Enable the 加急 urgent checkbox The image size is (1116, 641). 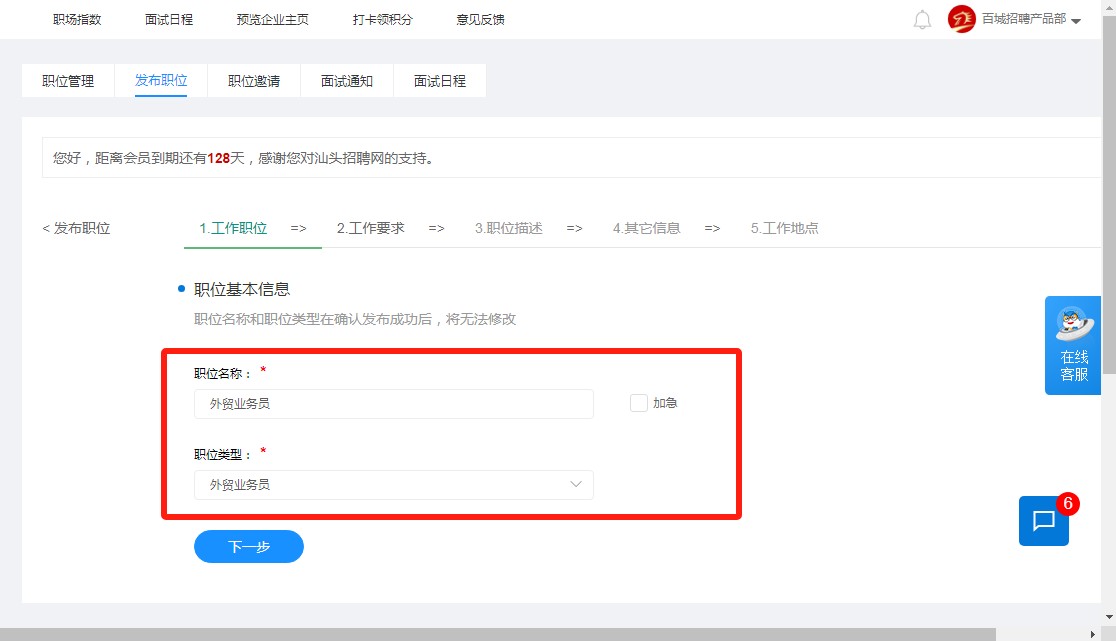[x=639, y=403]
